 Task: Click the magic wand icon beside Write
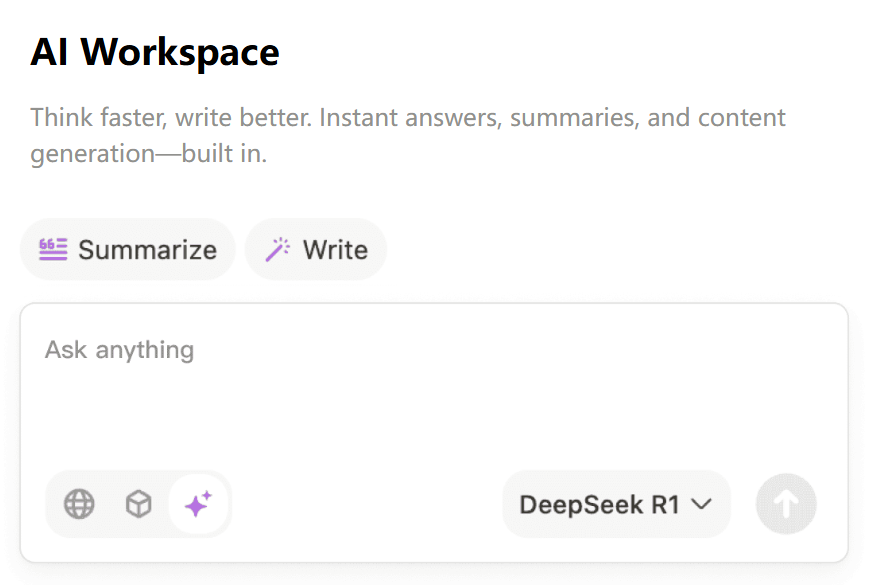[277, 249]
